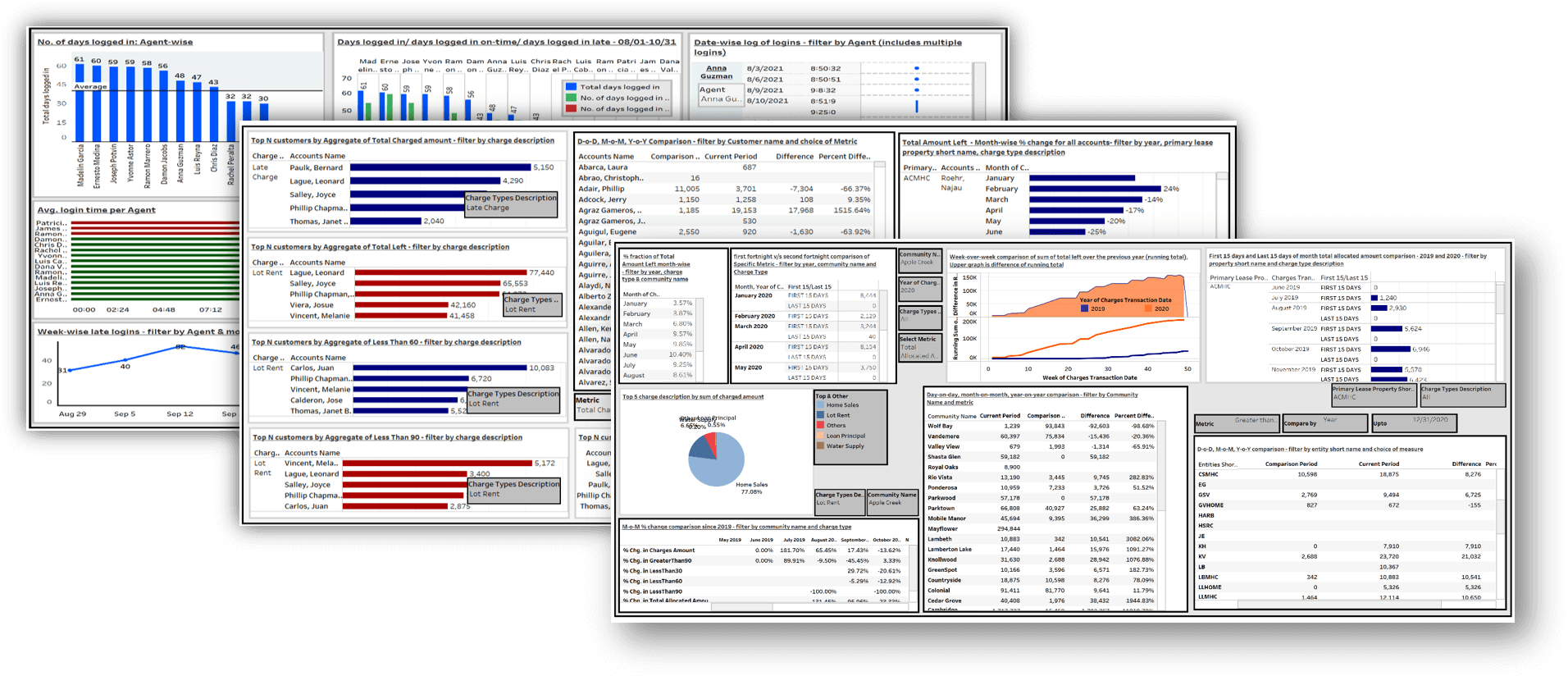Image resolution: width=1568 pixels, height=676 pixels.
Task: Select the Madelin Garcia 61 bar
Action: (x=80, y=103)
